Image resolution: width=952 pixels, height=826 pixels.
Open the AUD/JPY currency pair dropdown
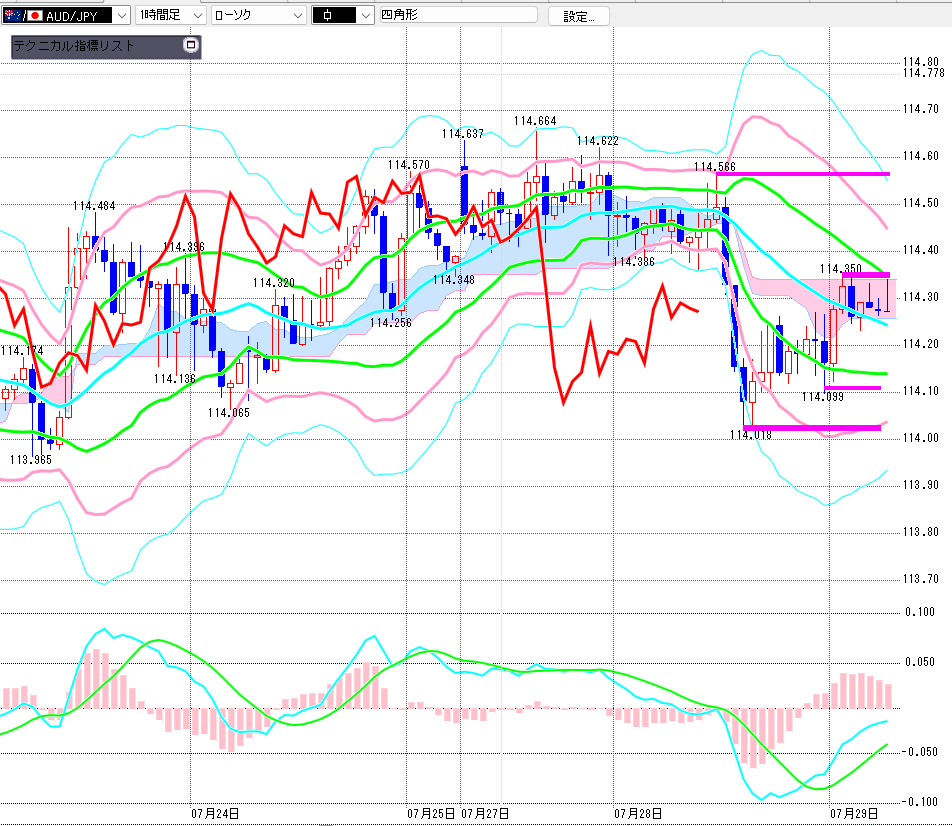65,15
